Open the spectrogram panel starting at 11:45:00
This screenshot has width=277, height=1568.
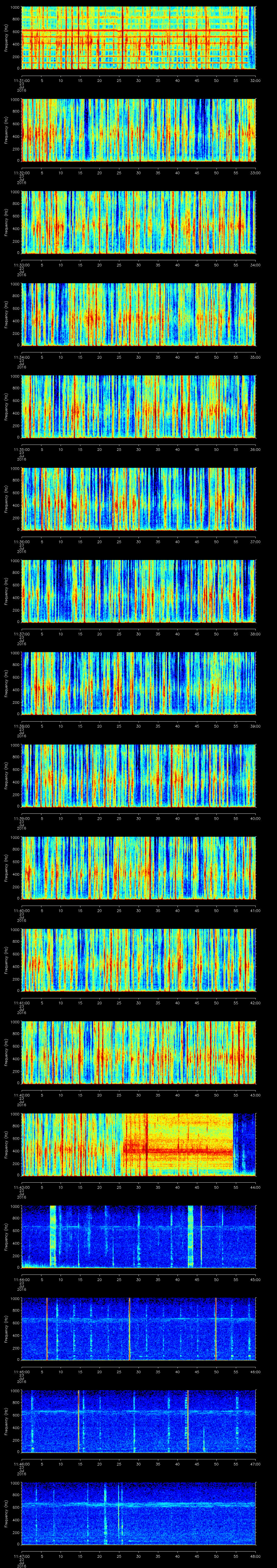pos(139,1329)
